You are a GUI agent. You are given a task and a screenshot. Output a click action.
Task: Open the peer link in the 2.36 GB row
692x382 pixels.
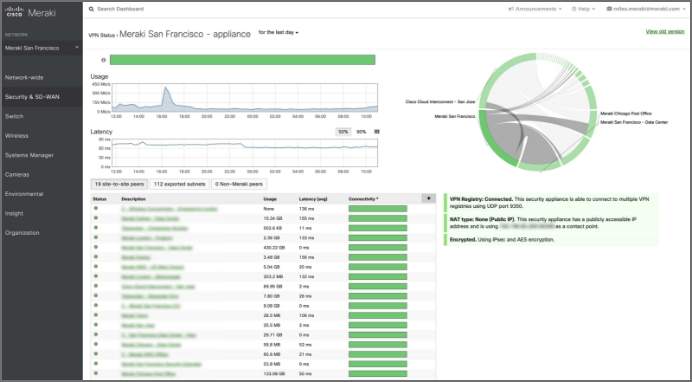pos(147,238)
